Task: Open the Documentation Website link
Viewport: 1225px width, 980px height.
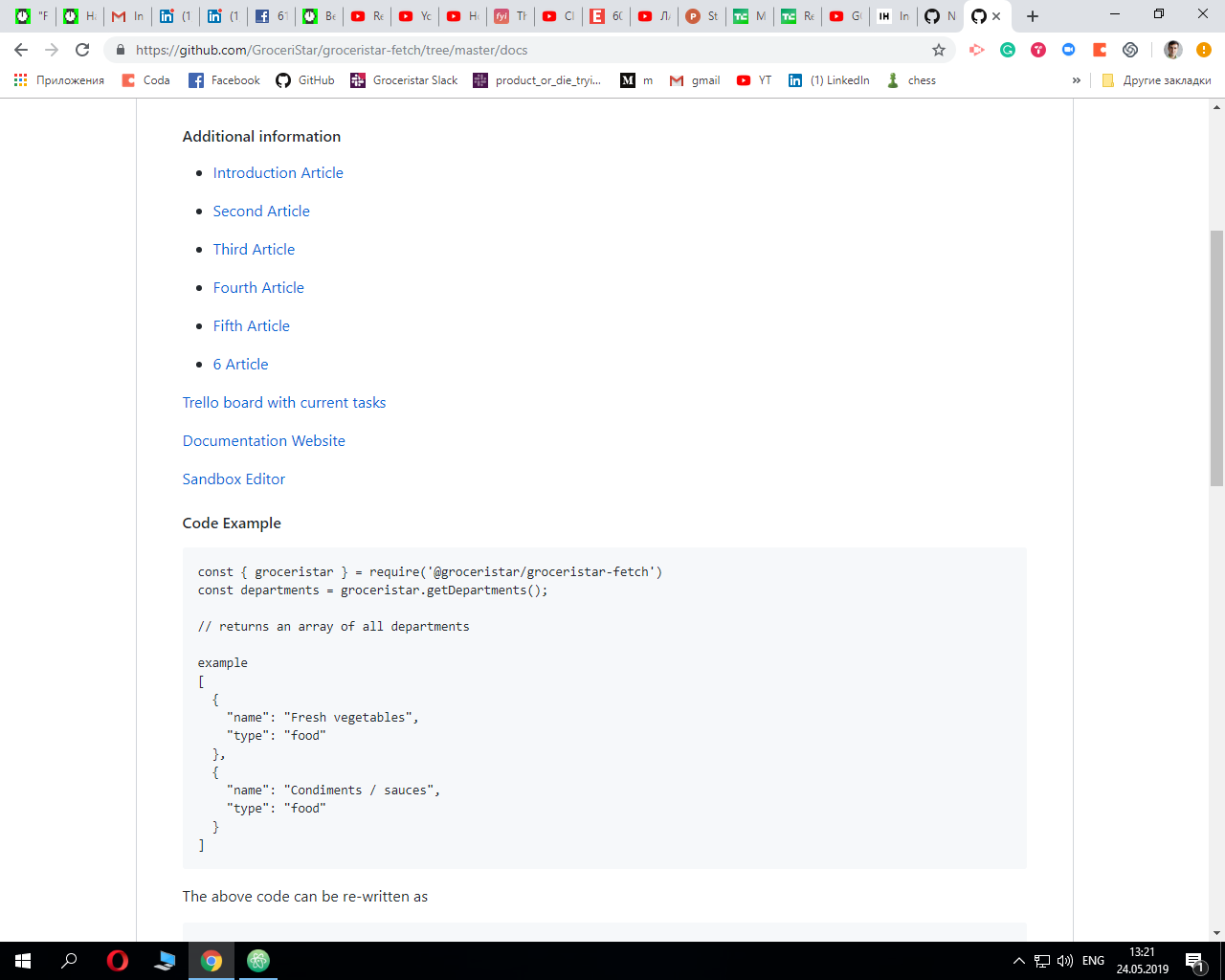Action: click(x=264, y=441)
